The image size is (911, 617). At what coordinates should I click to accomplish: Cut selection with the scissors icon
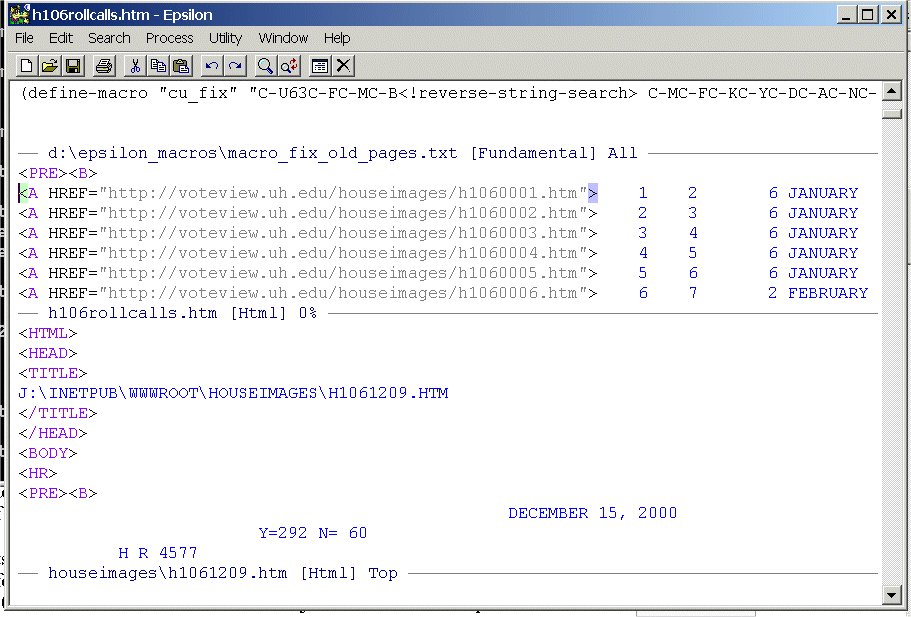135,66
